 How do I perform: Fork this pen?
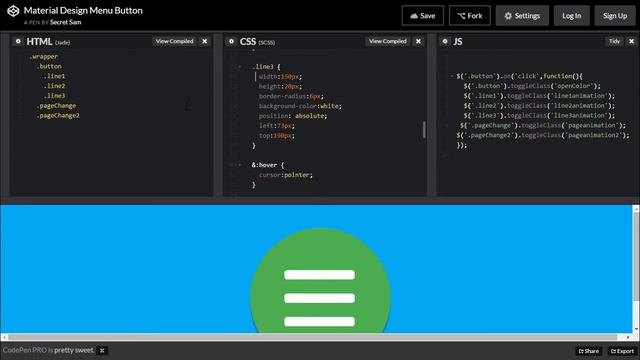469,16
